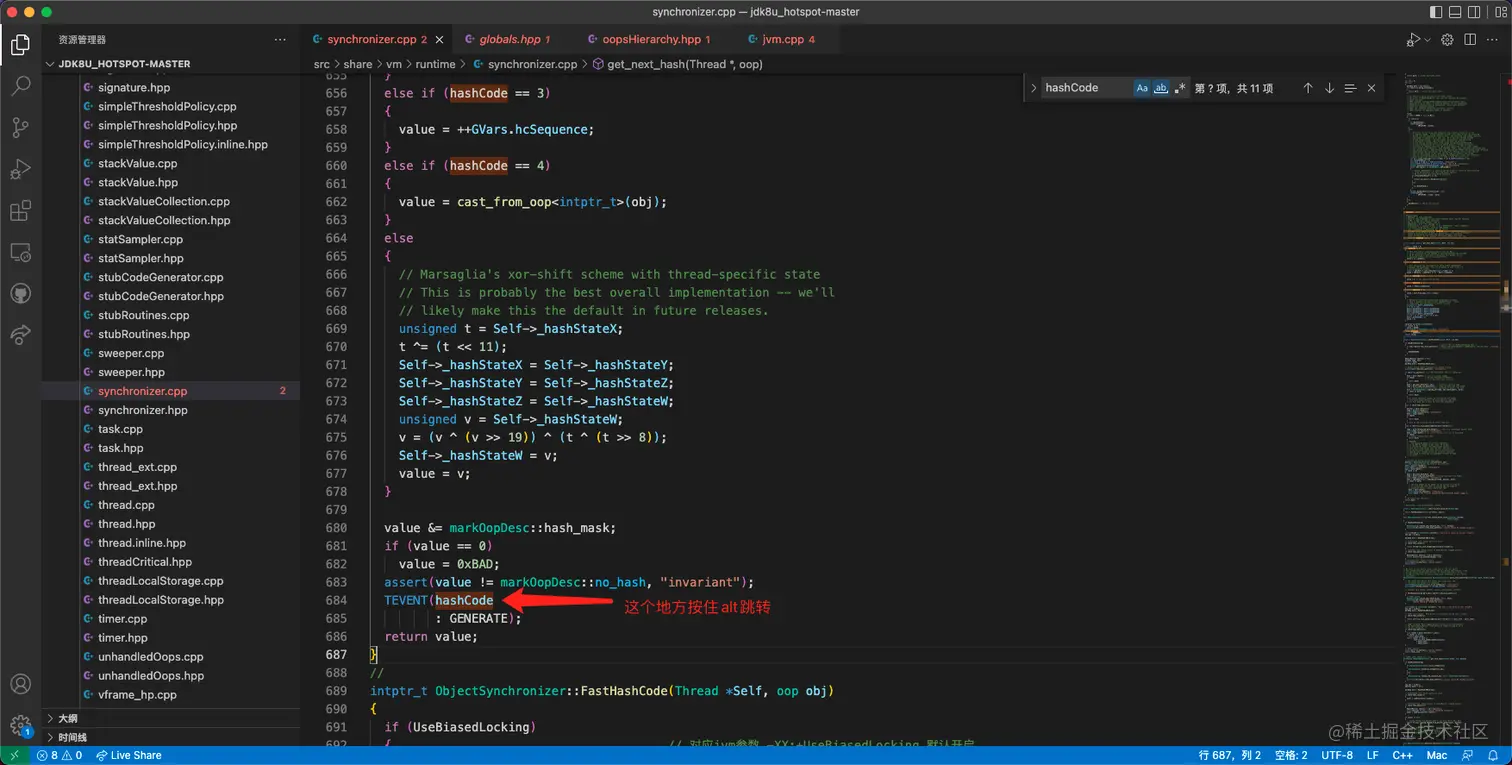Open the GitHub panel in activity bar
This screenshot has height=765, width=1512.
[x=20, y=294]
